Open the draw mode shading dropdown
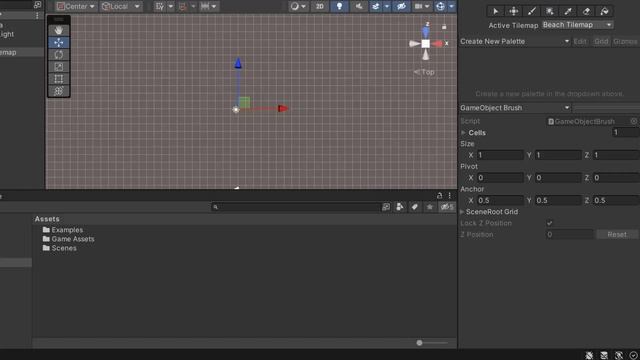 point(298,6)
